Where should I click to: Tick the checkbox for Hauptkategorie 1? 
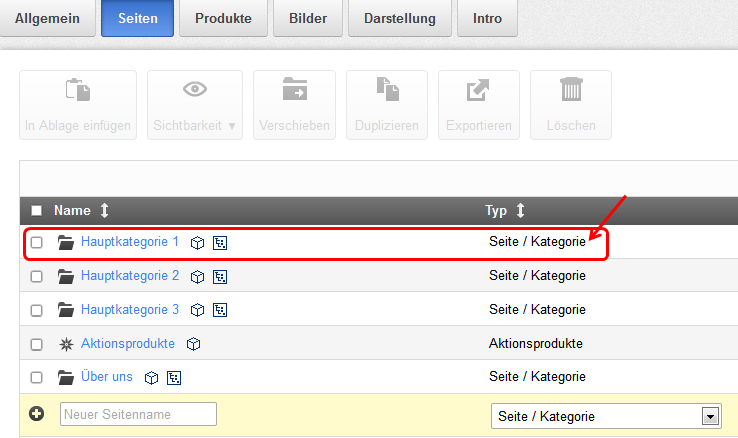pyautogui.click(x=37, y=242)
